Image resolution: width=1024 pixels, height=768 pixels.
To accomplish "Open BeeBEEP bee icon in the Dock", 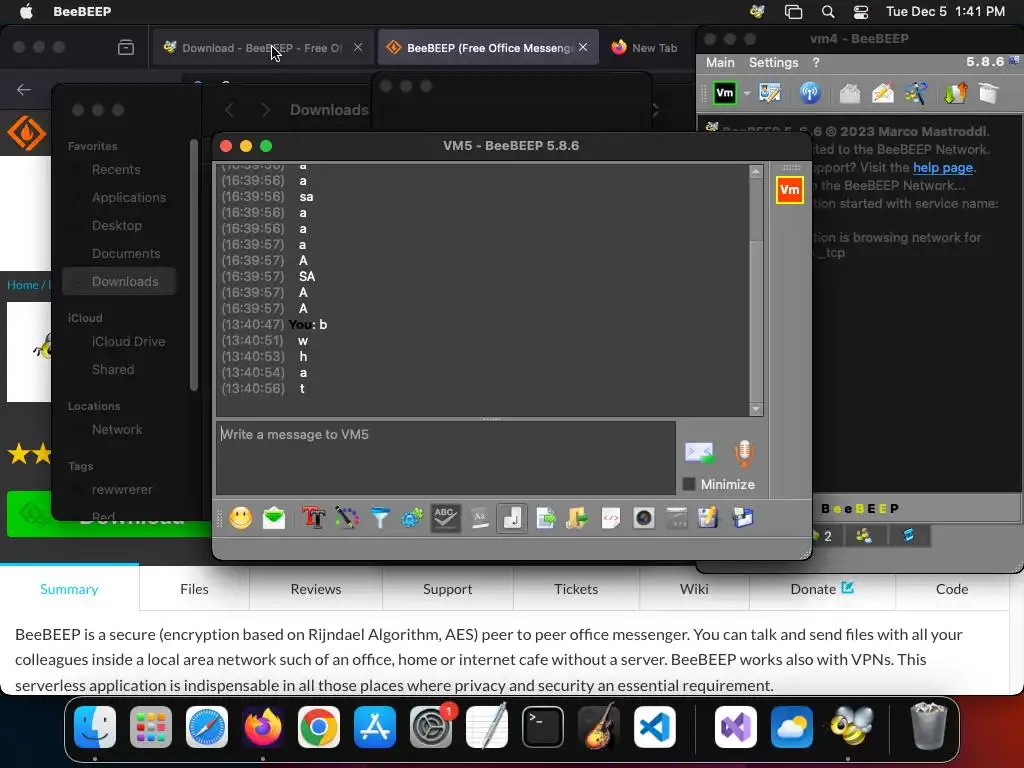I will (x=850, y=727).
